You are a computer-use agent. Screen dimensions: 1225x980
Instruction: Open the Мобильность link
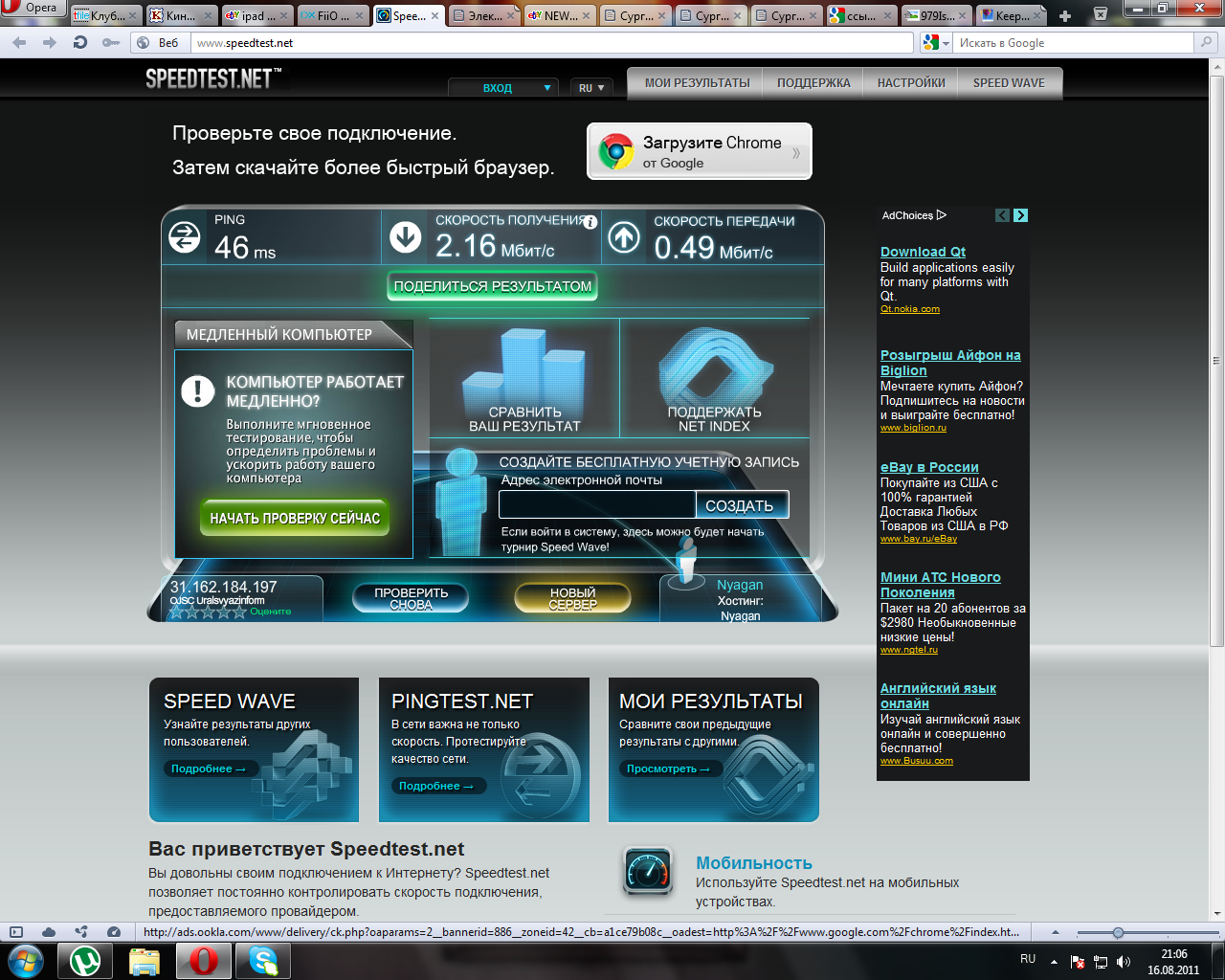754,863
